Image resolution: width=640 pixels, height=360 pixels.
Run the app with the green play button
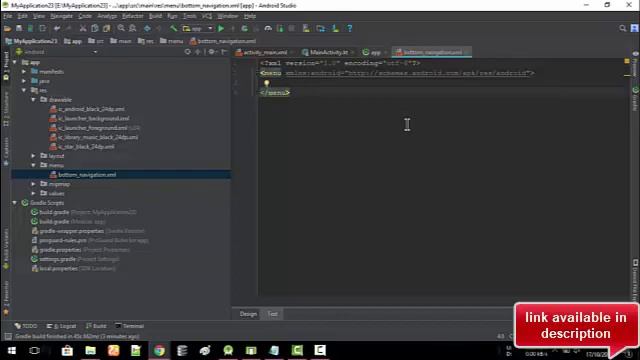tap(221, 28)
